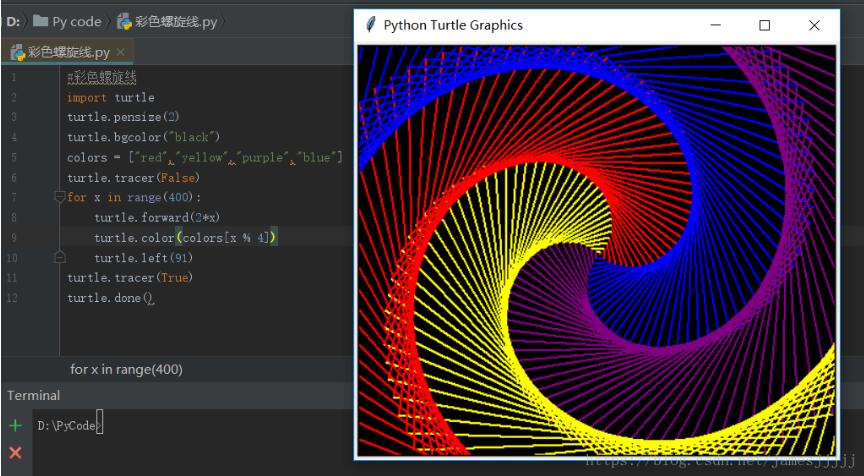Viewport: 864px width, 476px height.
Task: Maximize the Python Turtle Graphics window
Action: [764, 25]
